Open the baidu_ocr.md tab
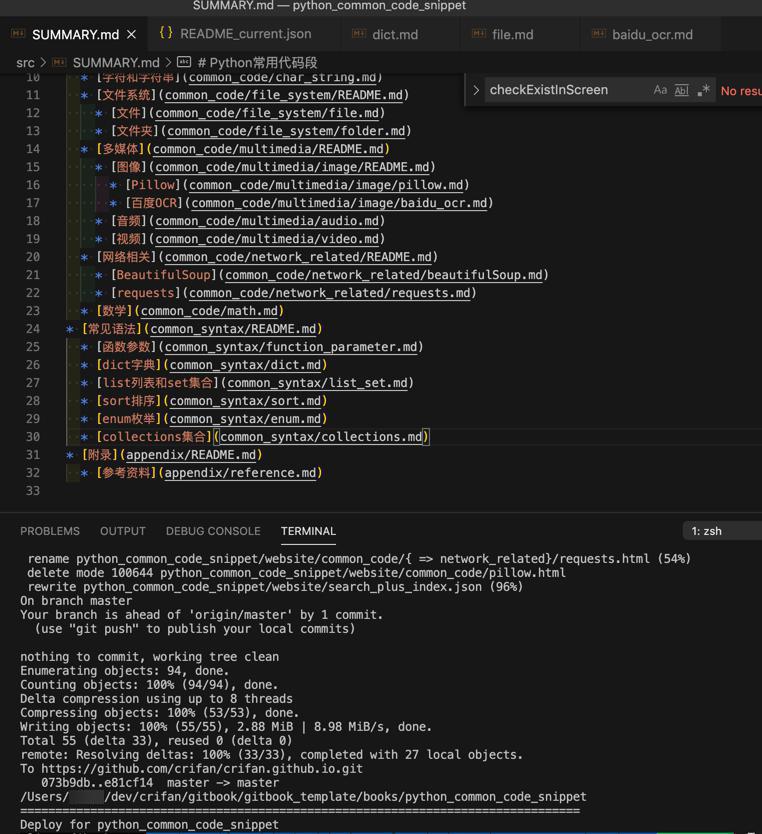The height and width of the screenshot is (834, 762). point(652,34)
